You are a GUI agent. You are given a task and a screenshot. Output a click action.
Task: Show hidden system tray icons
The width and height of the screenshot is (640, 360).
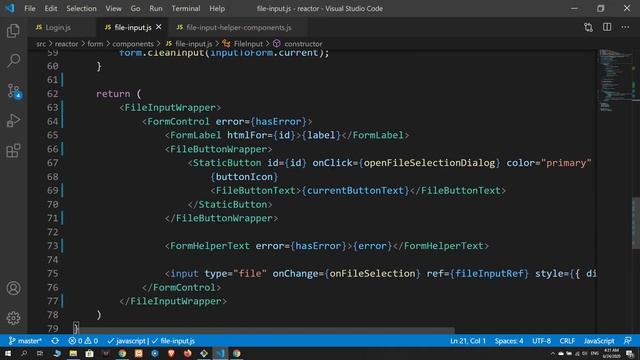coord(553,354)
